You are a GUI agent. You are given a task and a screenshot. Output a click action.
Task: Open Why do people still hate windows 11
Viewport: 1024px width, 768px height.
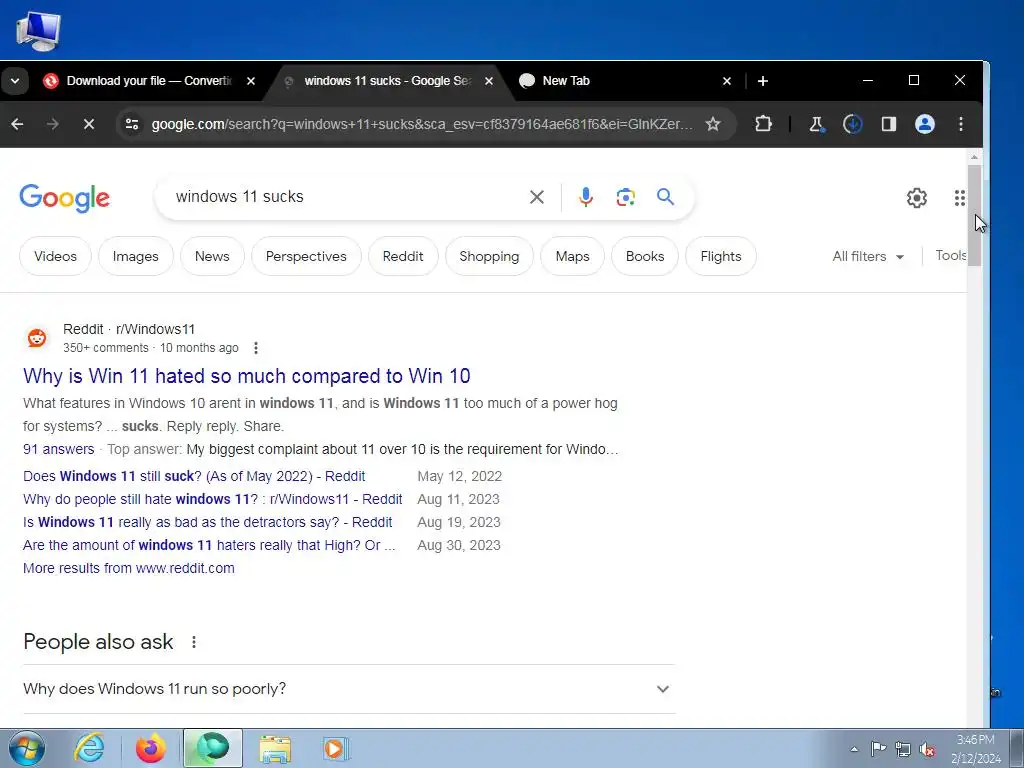pyautogui.click(x=212, y=499)
